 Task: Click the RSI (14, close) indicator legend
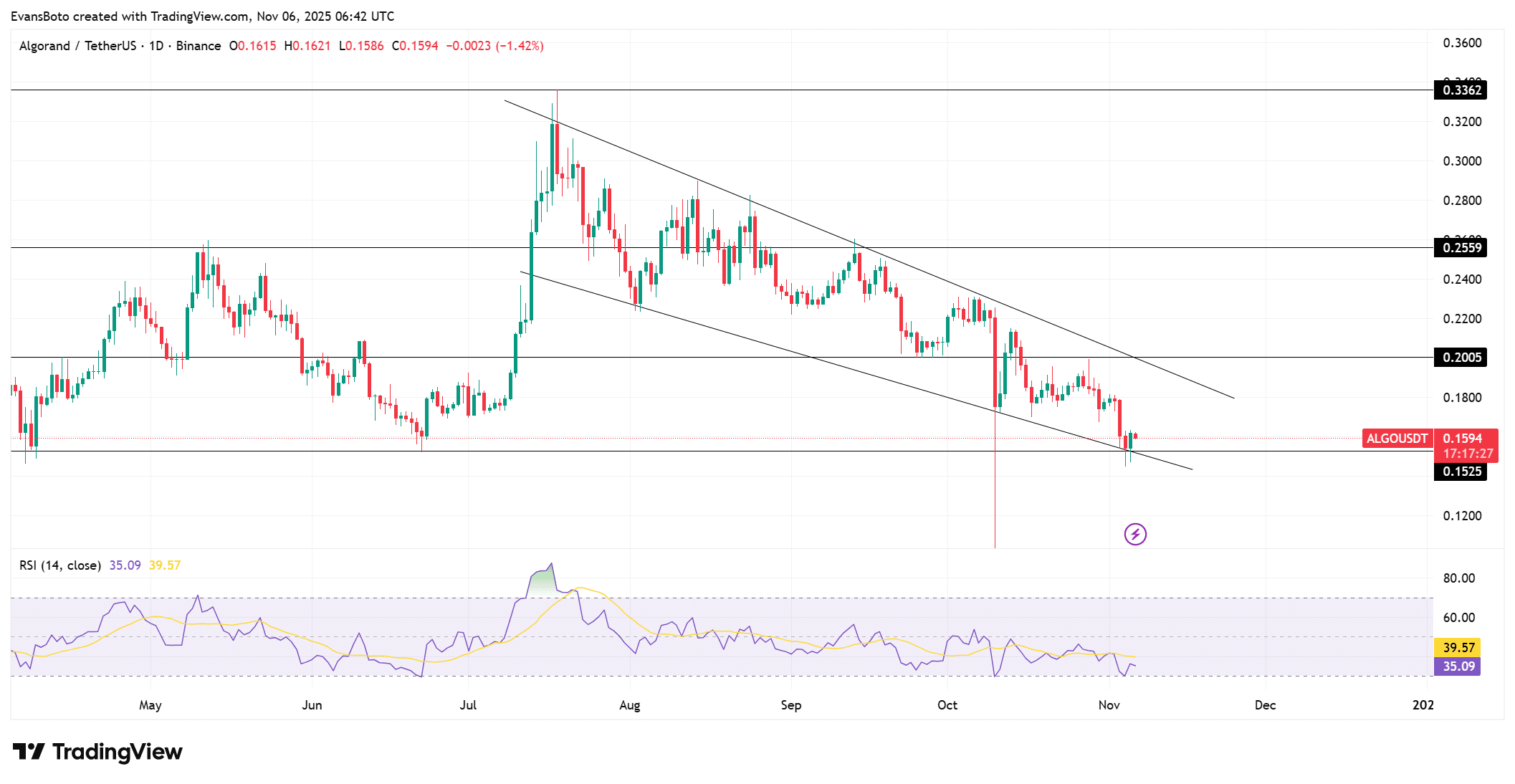point(59,565)
